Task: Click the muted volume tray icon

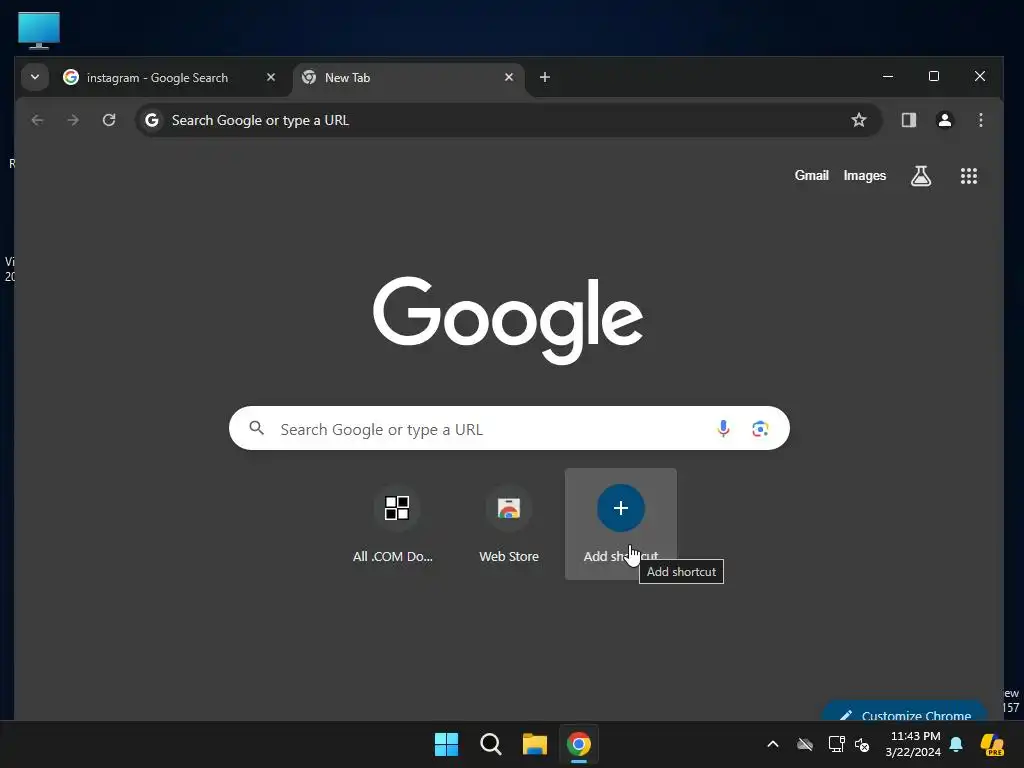Action: [862, 744]
